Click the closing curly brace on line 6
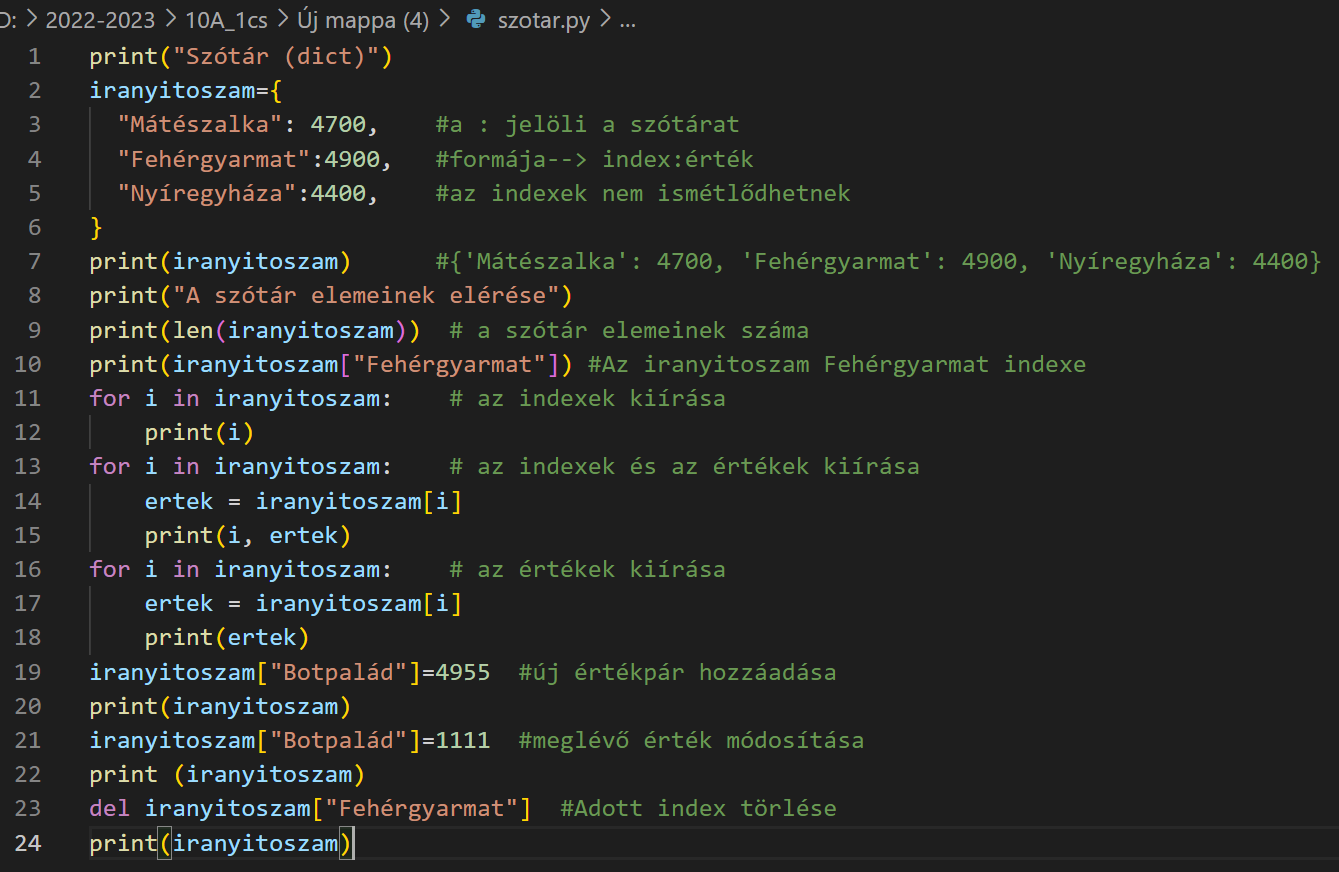The width and height of the screenshot is (1339, 872). coord(96,228)
